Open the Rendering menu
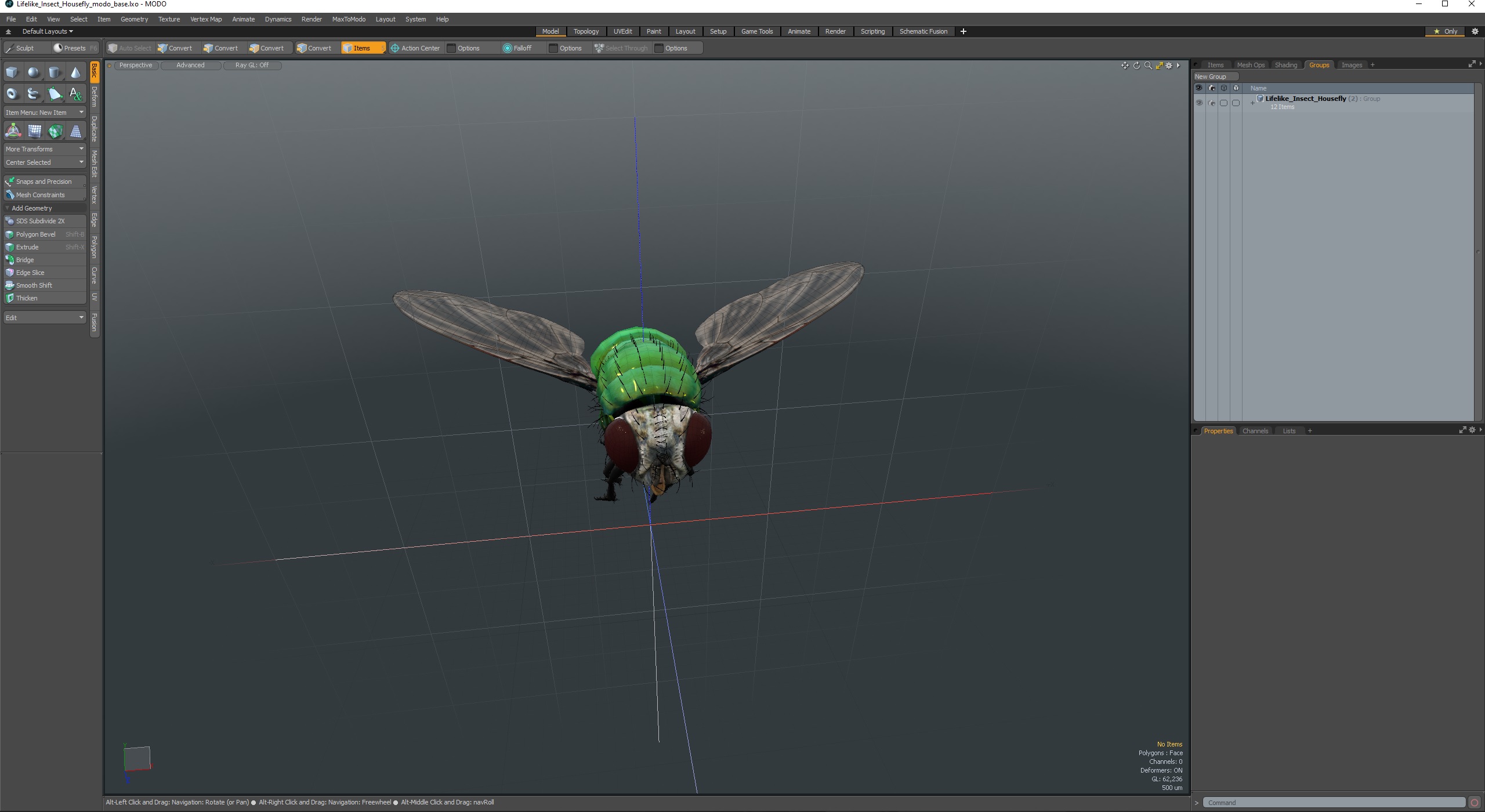 [310, 18]
